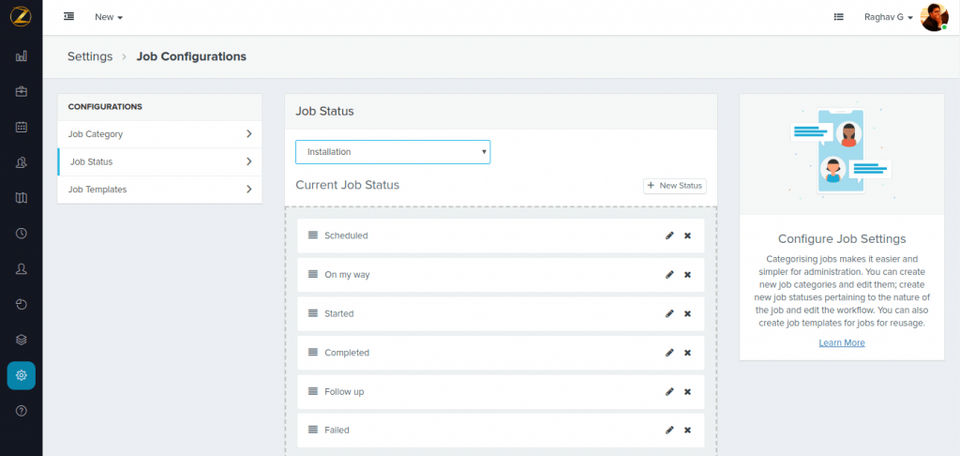Click the pencil icon for Completed status
960x456 pixels.
[669, 353]
